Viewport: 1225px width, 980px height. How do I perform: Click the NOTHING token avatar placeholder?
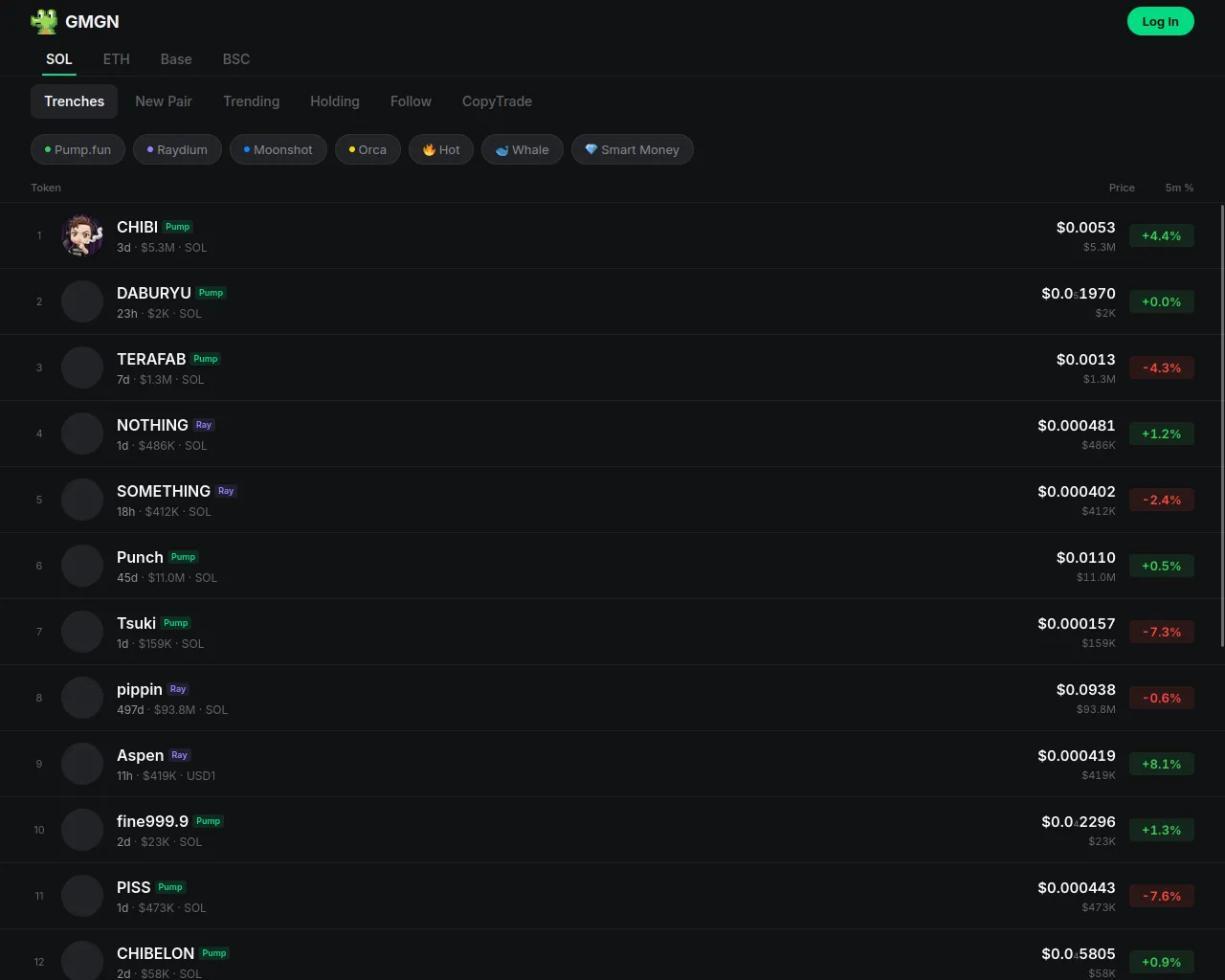point(82,434)
